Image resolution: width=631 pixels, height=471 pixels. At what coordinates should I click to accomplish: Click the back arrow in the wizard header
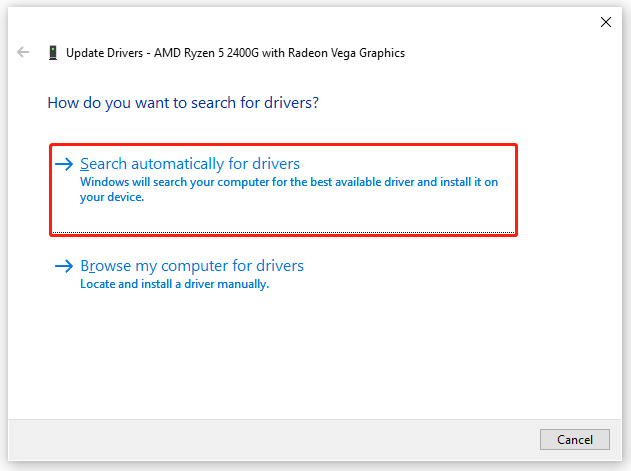click(23, 52)
